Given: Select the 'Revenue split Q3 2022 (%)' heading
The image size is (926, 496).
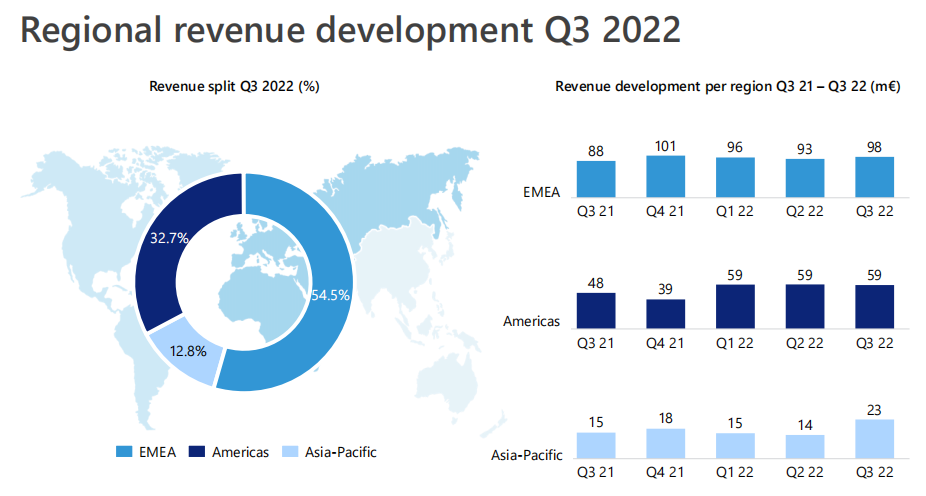Looking at the screenshot, I should tap(234, 87).
